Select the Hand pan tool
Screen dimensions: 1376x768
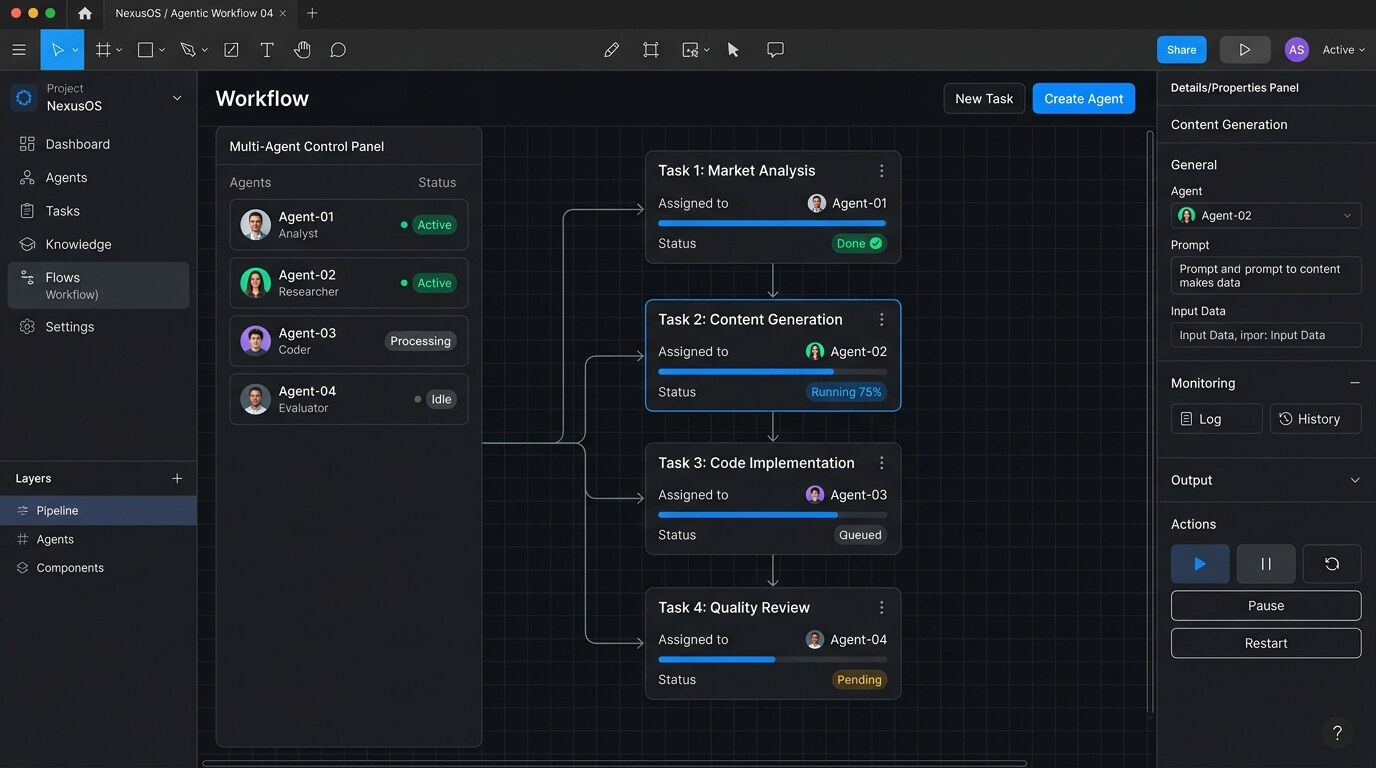(x=302, y=50)
